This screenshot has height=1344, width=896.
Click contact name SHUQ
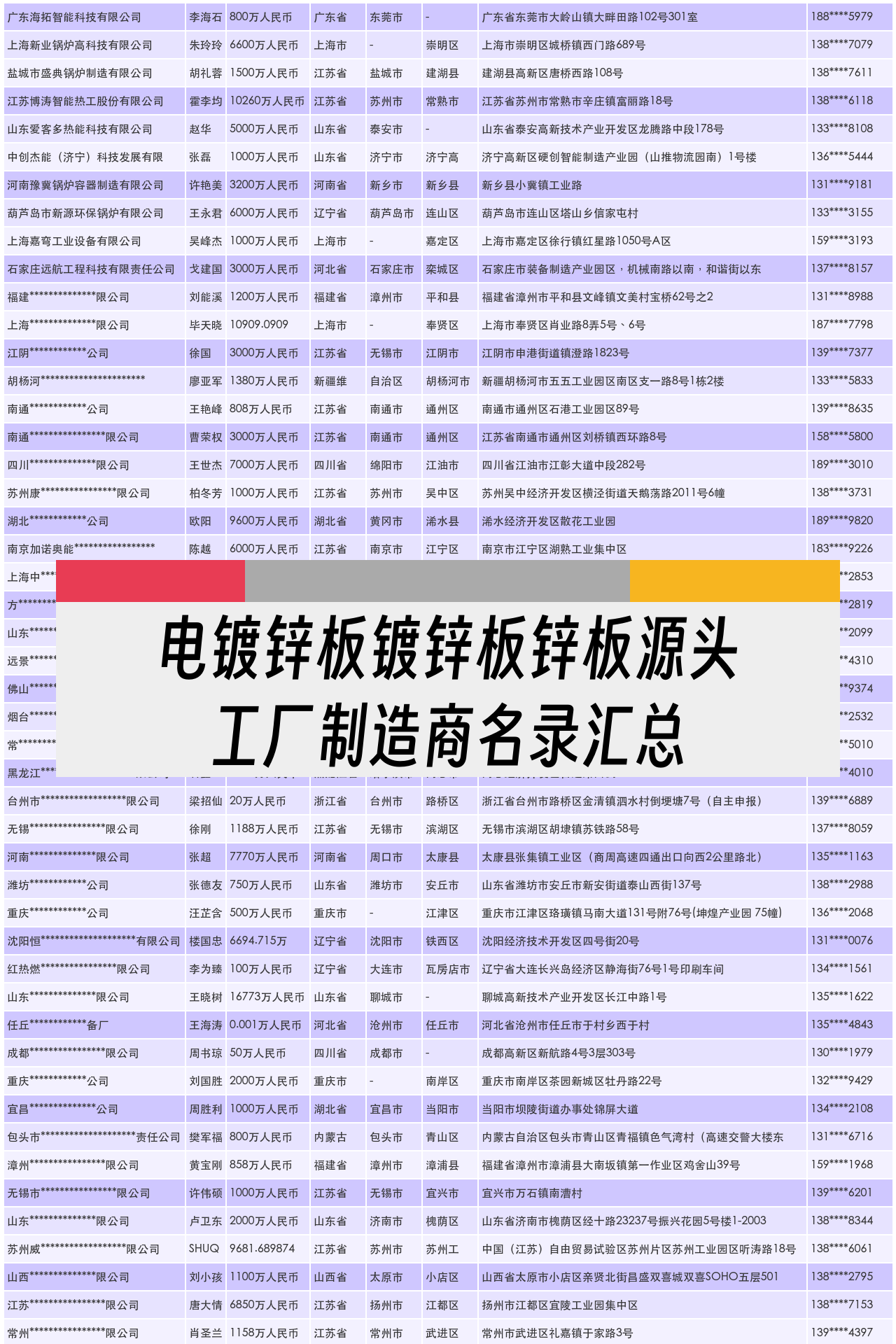204,1248
